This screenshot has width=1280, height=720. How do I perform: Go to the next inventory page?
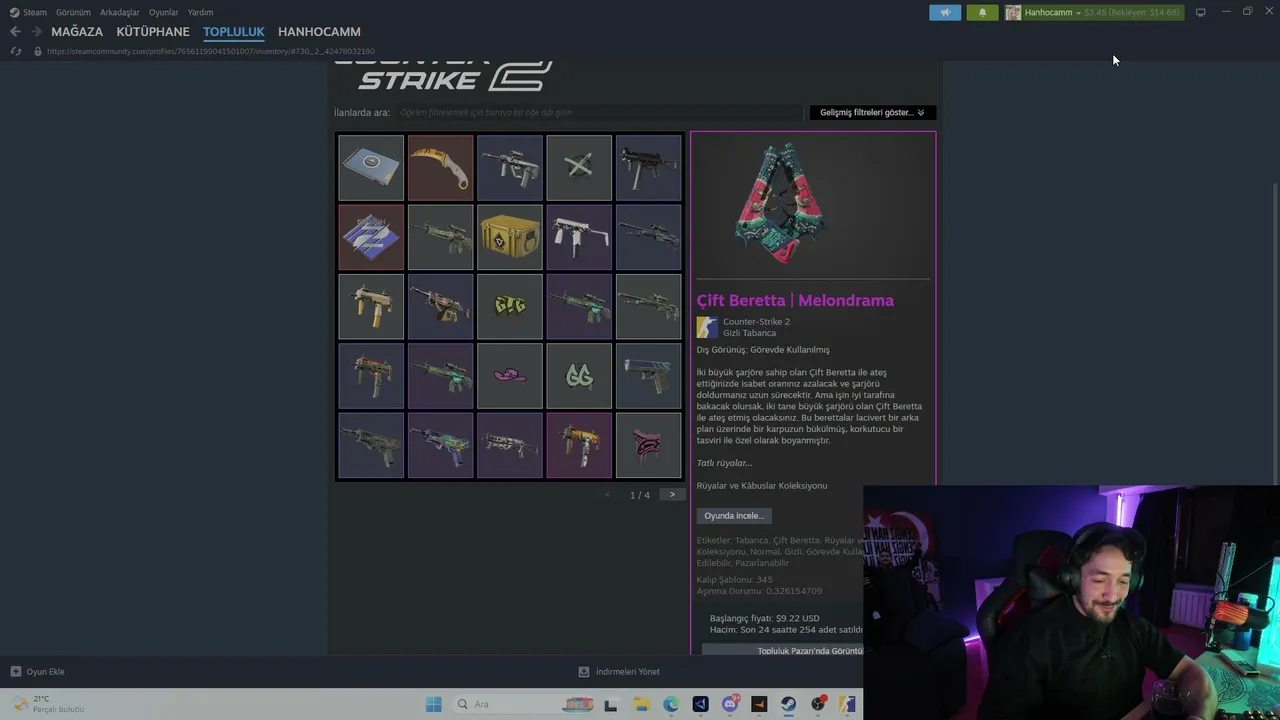click(x=672, y=494)
